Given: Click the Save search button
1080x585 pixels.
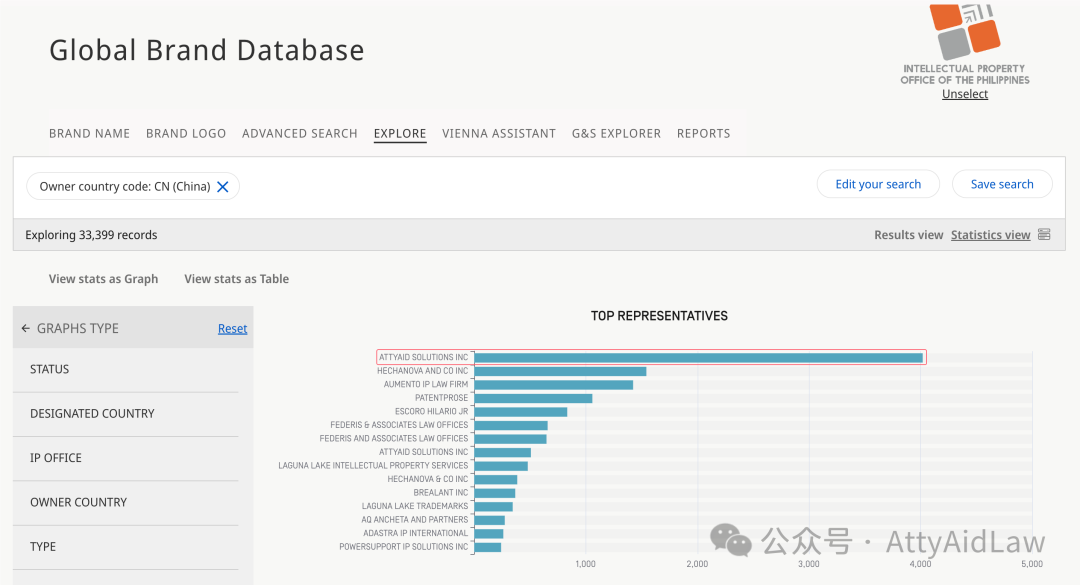Looking at the screenshot, I should click(x=1002, y=184).
